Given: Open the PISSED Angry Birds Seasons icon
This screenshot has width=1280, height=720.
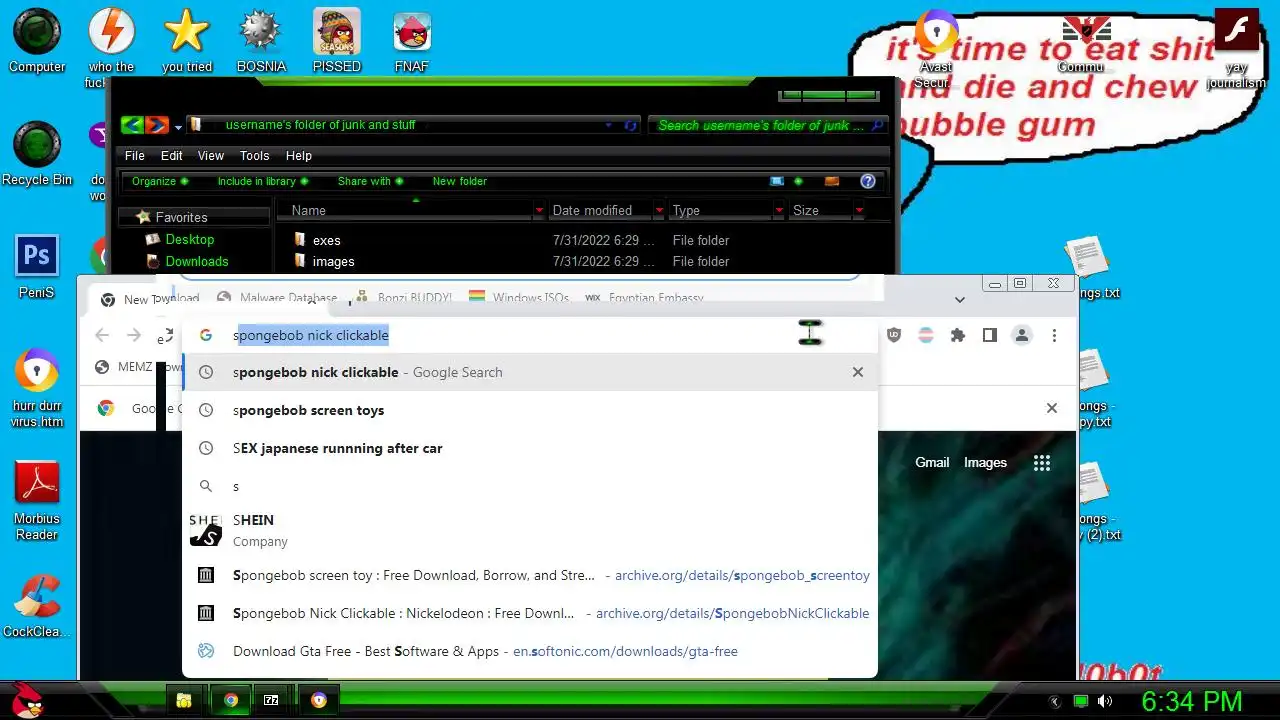Looking at the screenshot, I should click(x=336, y=40).
